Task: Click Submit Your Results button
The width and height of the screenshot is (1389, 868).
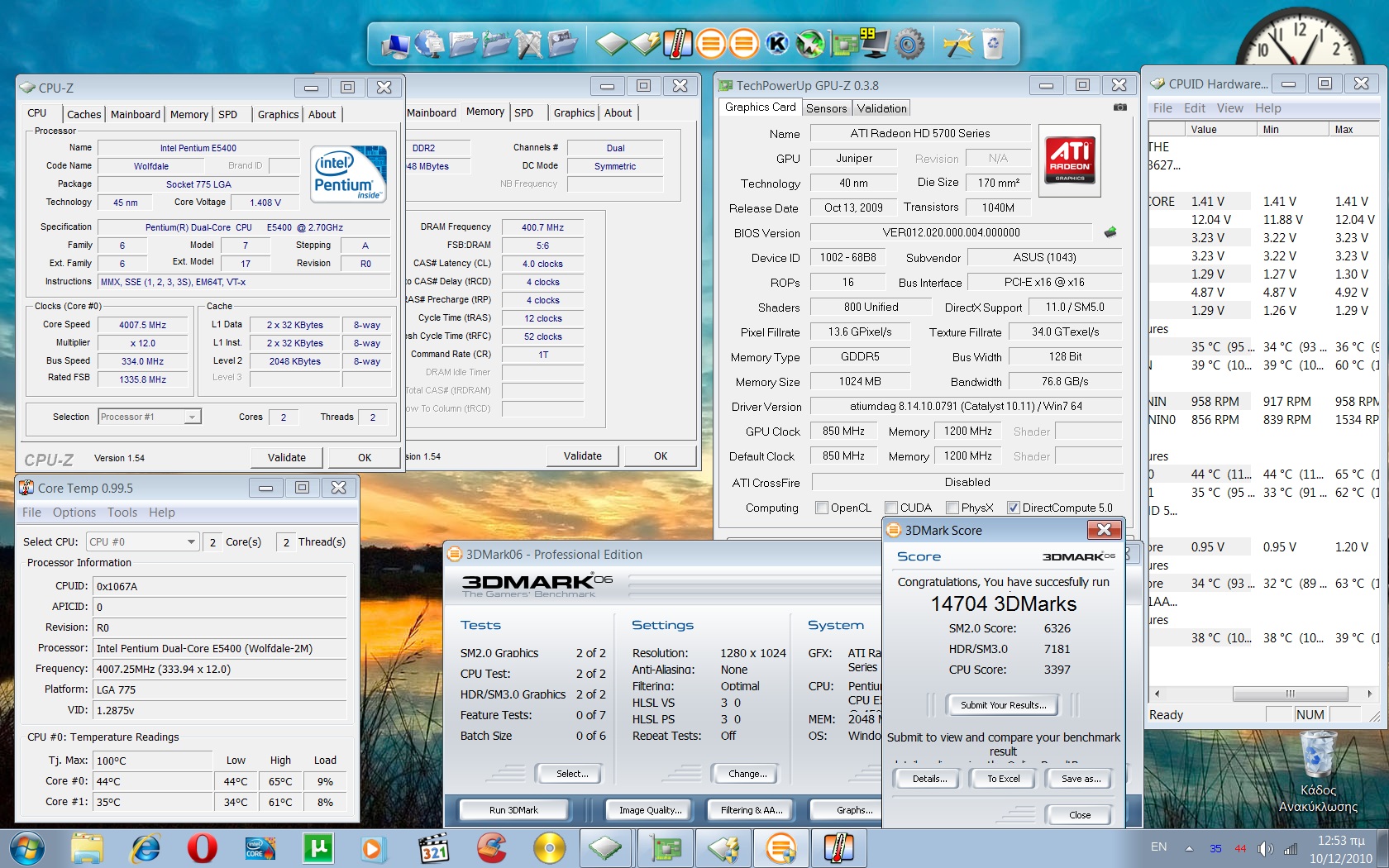Action: pos(1003,705)
